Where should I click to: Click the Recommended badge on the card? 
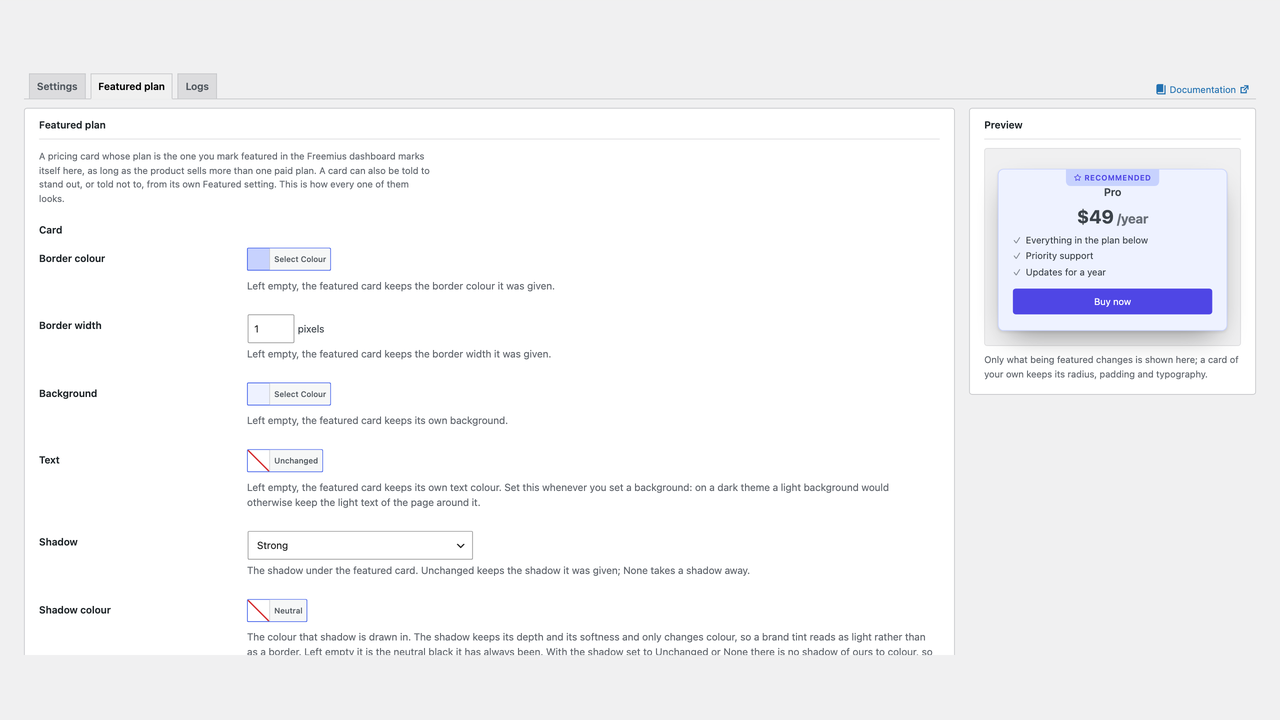pyautogui.click(x=1112, y=178)
